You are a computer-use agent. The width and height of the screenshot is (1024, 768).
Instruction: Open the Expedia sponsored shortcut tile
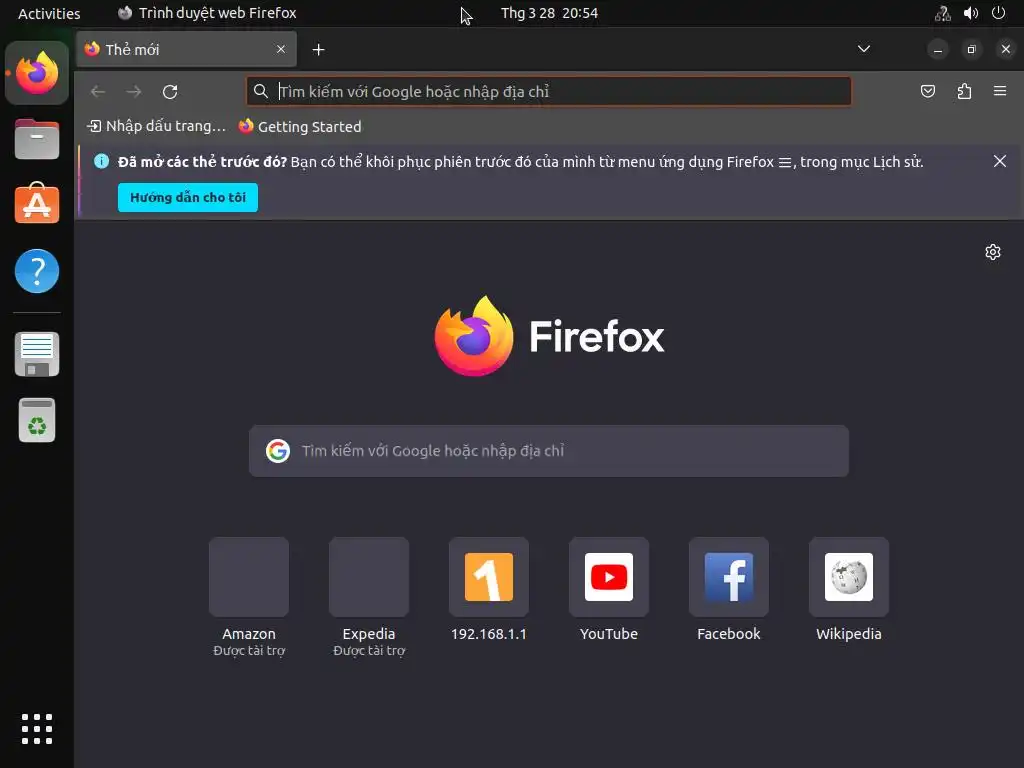[x=369, y=577]
